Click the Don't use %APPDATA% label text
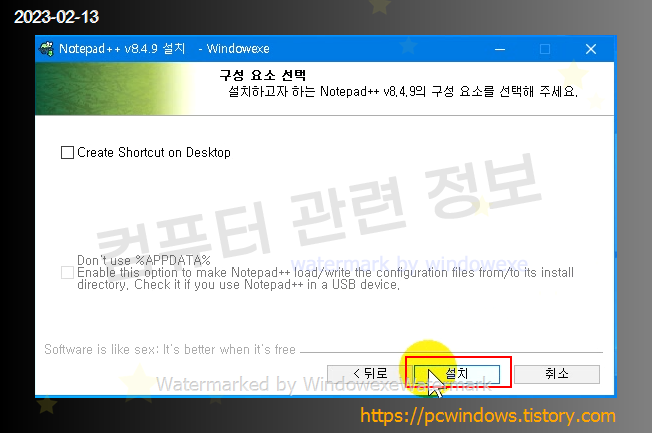The width and height of the screenshot is (652, 433). (x=144, y=260)
